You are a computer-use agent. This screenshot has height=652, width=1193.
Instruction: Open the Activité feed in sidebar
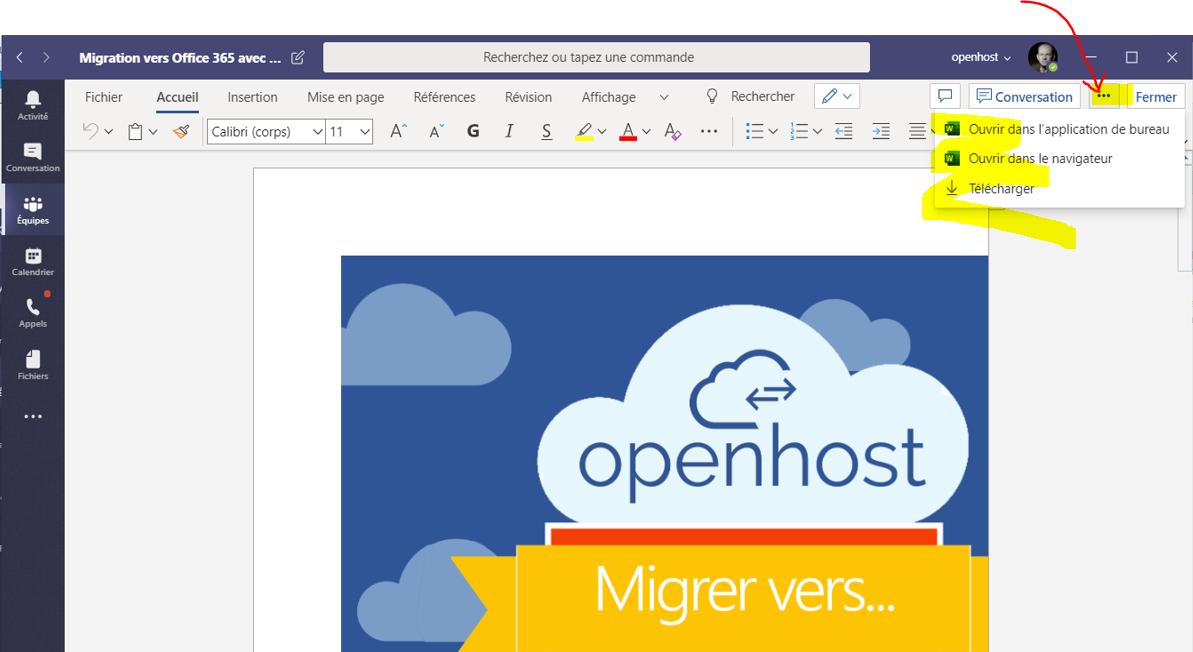pyautogui.click(x=32, y=104)
